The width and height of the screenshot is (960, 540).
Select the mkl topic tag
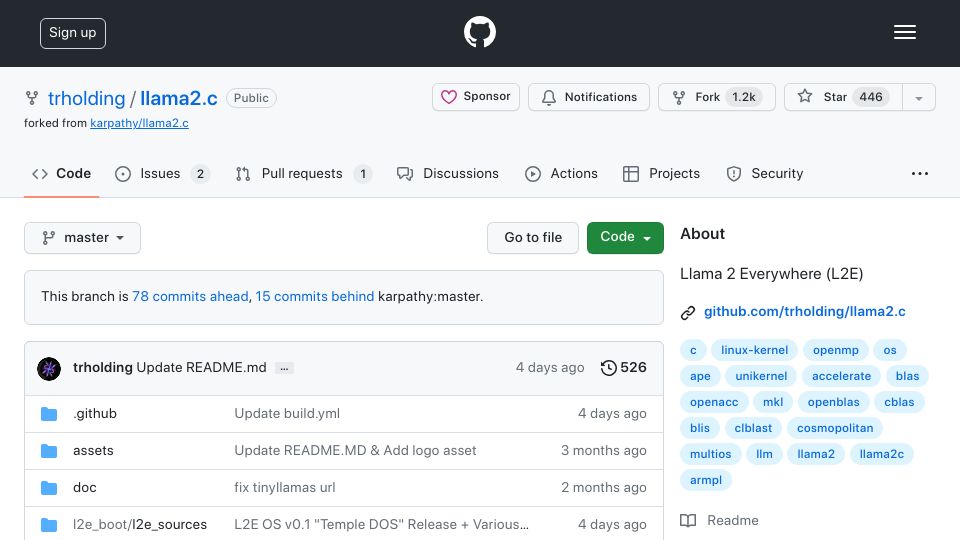pos(773,402)
